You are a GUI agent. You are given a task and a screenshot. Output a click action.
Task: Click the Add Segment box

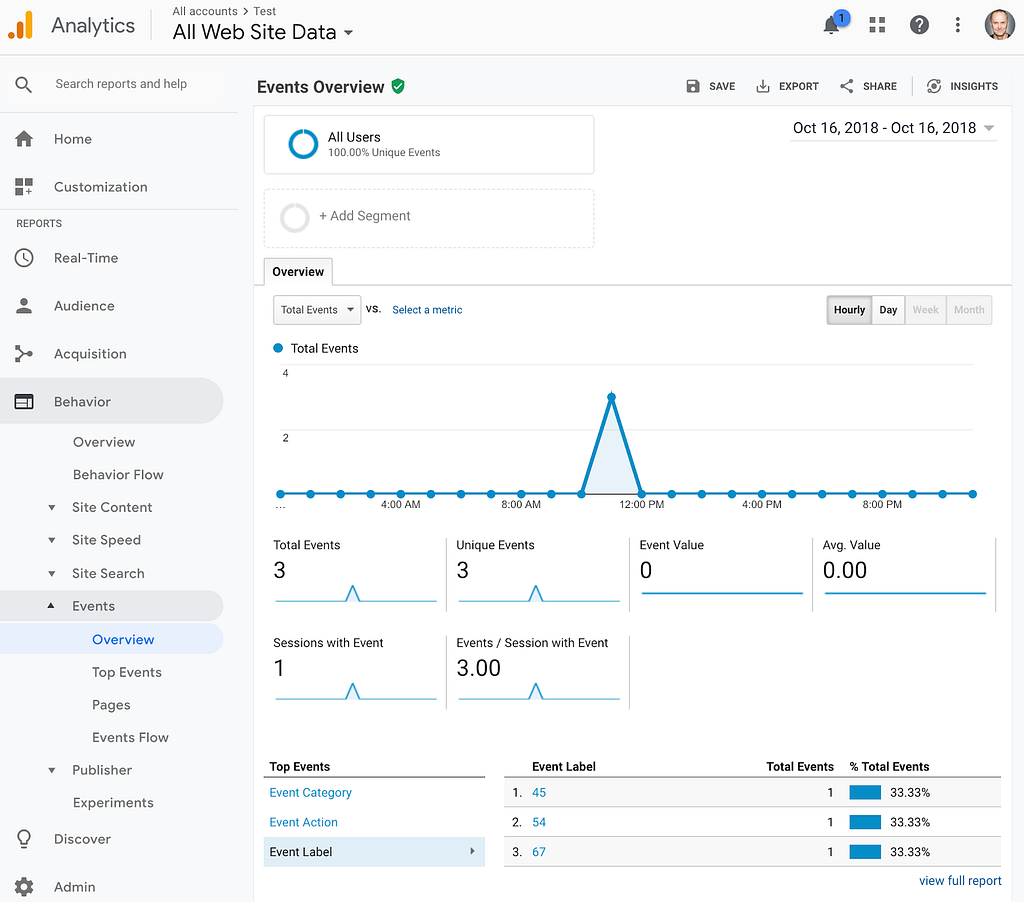pos(428,217)
